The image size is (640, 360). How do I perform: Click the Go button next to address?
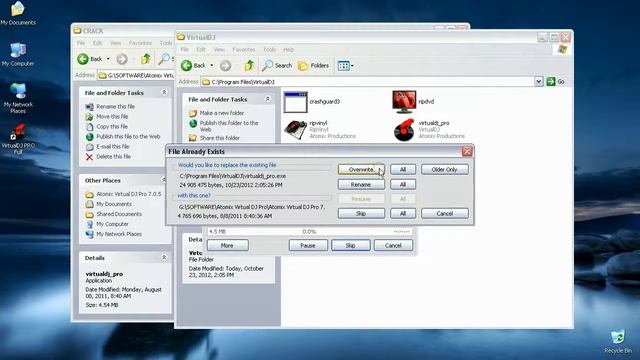click(556, 82)
